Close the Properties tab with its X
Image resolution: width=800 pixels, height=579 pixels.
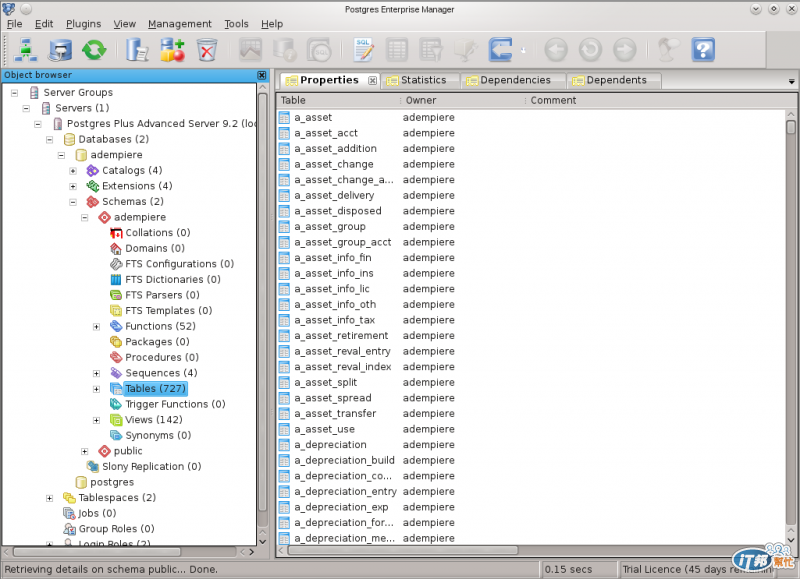coord(372,80)
